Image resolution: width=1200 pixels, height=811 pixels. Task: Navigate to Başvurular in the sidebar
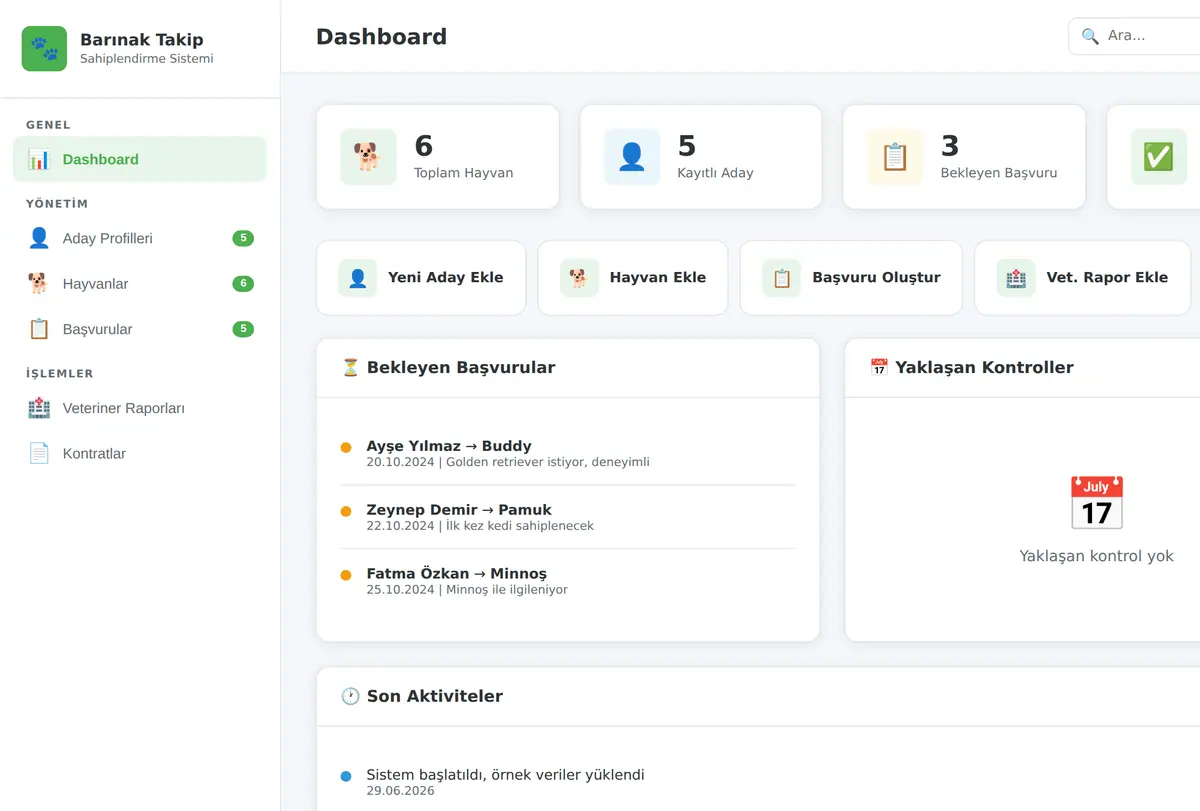(140, 329)
